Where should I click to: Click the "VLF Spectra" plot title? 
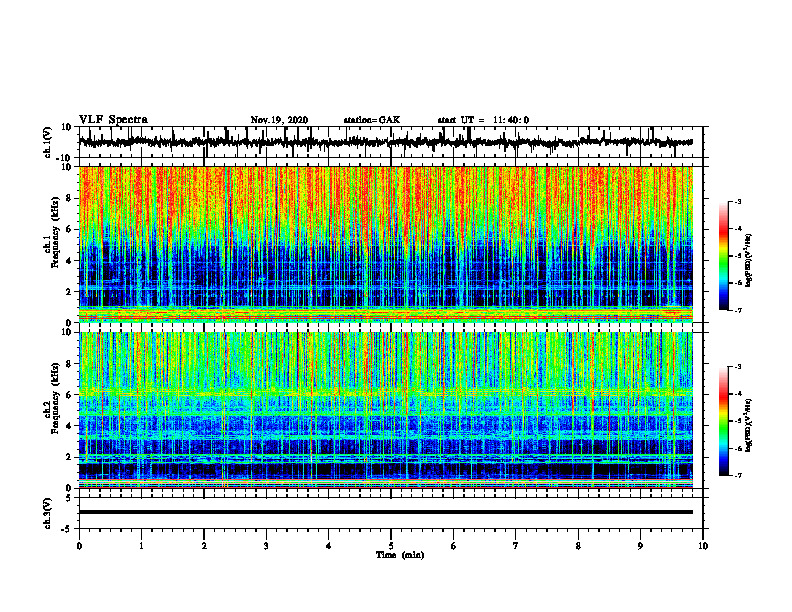(x=113, y=120)
